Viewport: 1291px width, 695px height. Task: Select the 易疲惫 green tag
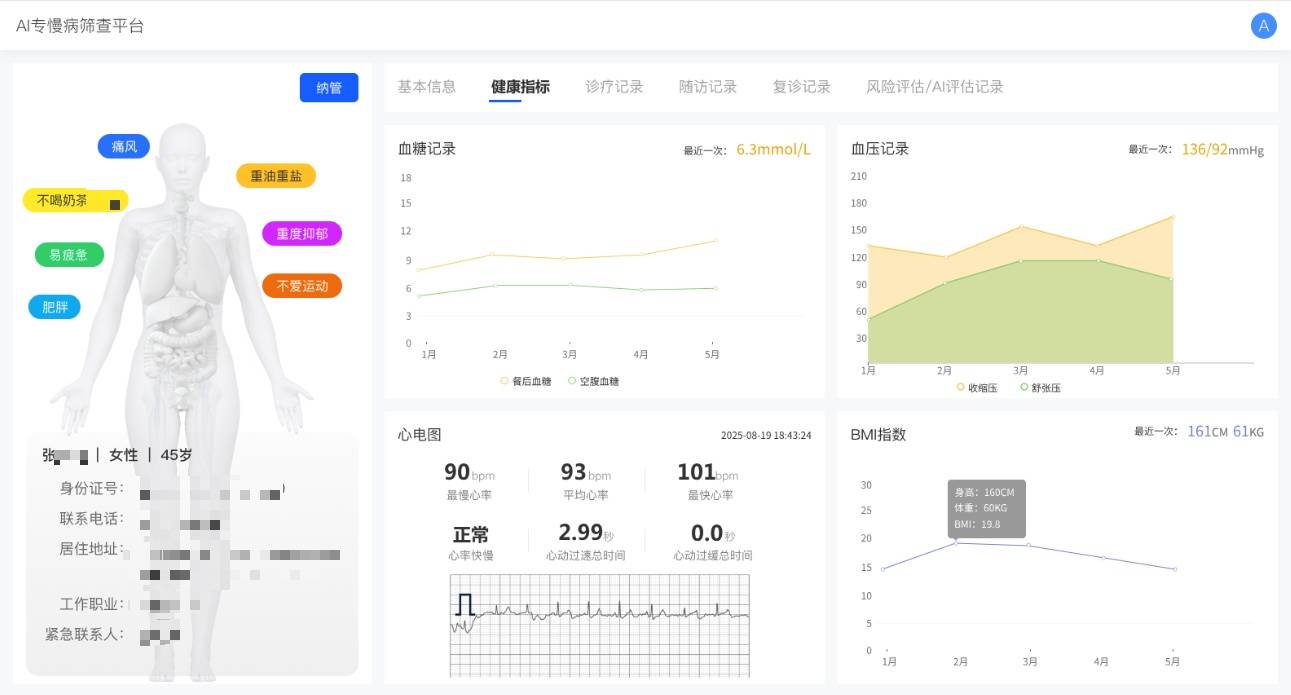click(x=69, y=255)
